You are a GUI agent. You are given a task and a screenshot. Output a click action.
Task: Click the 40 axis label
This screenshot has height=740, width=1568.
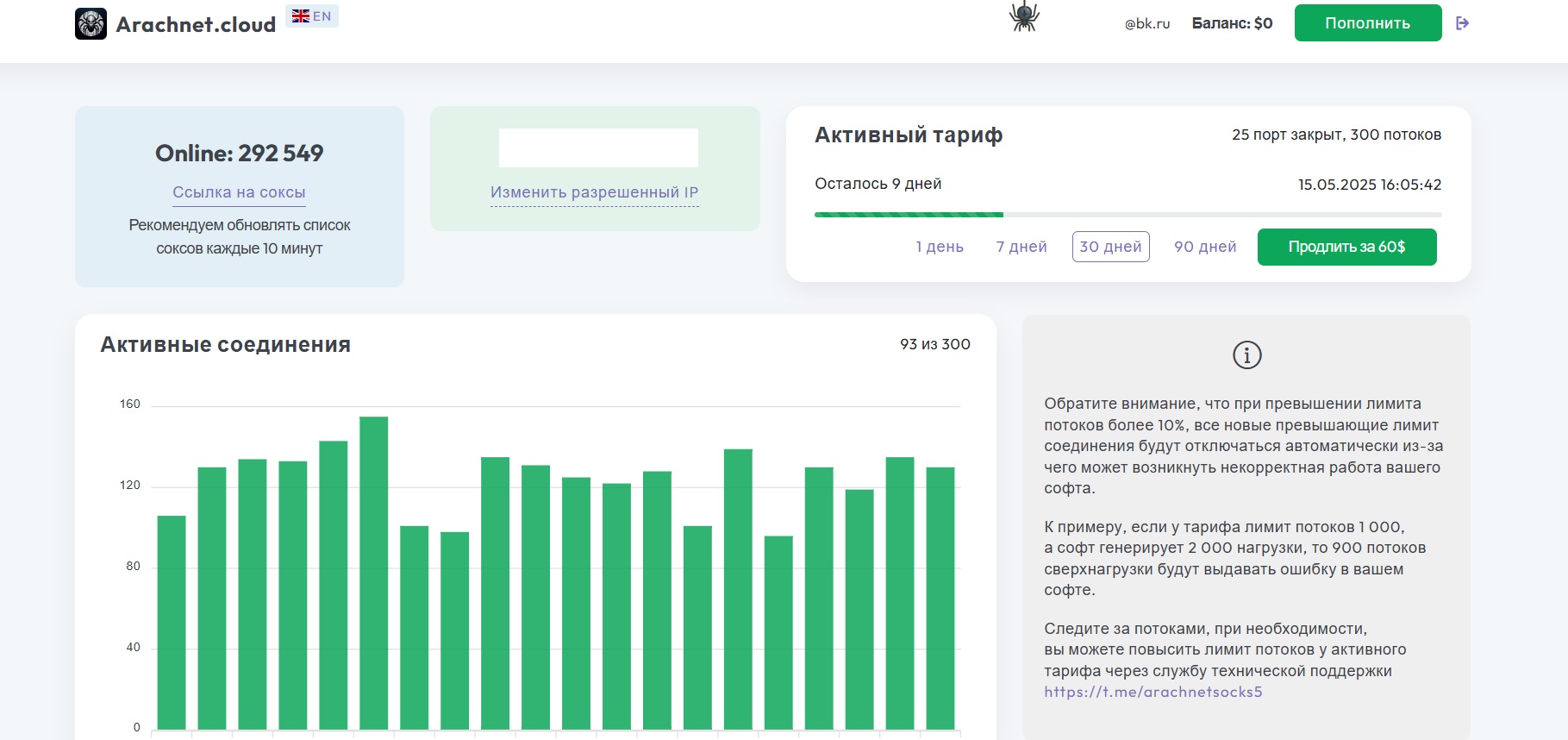pos(133,647)
